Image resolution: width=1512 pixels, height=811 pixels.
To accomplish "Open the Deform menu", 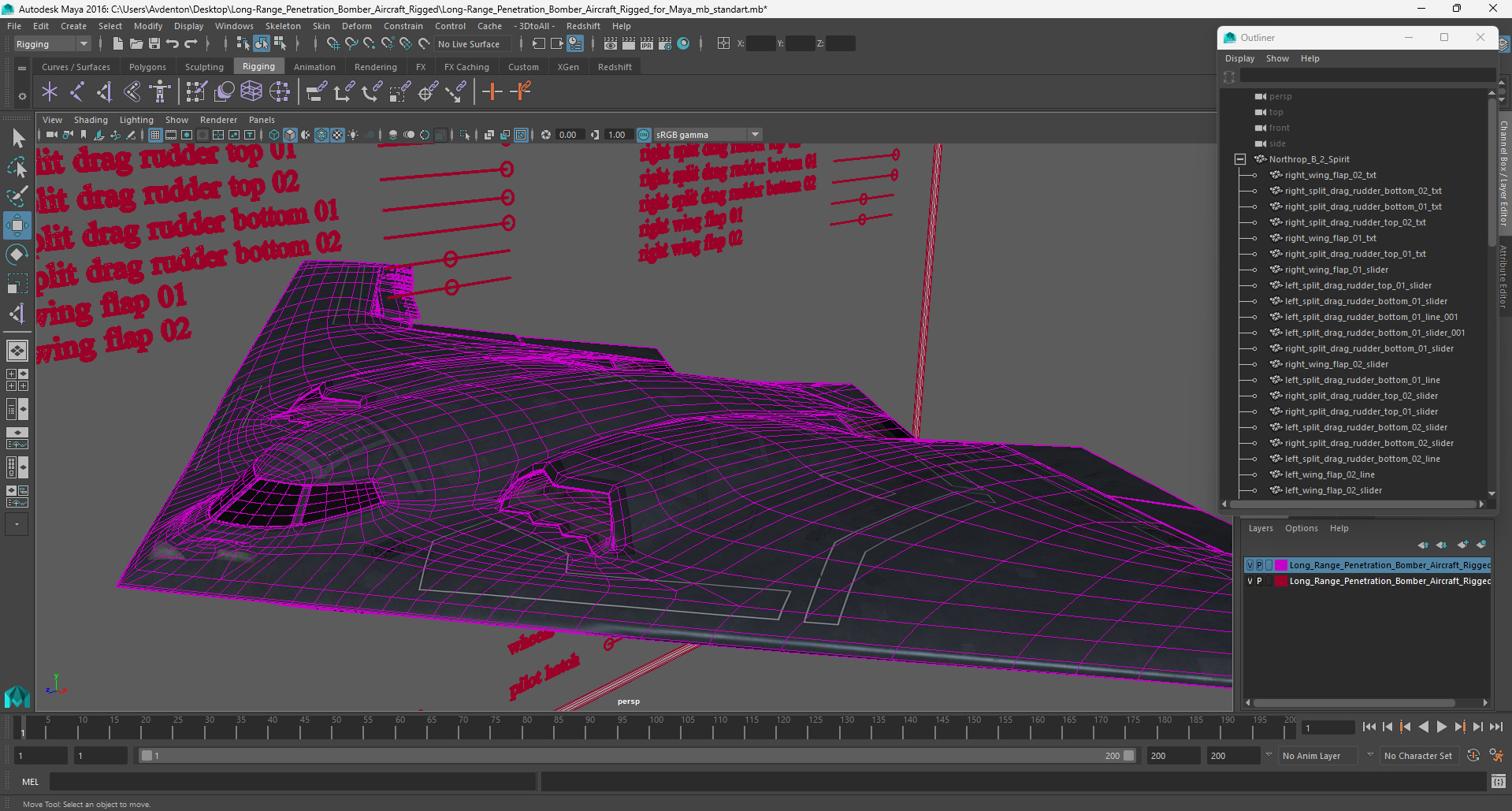I will (356, 26).
